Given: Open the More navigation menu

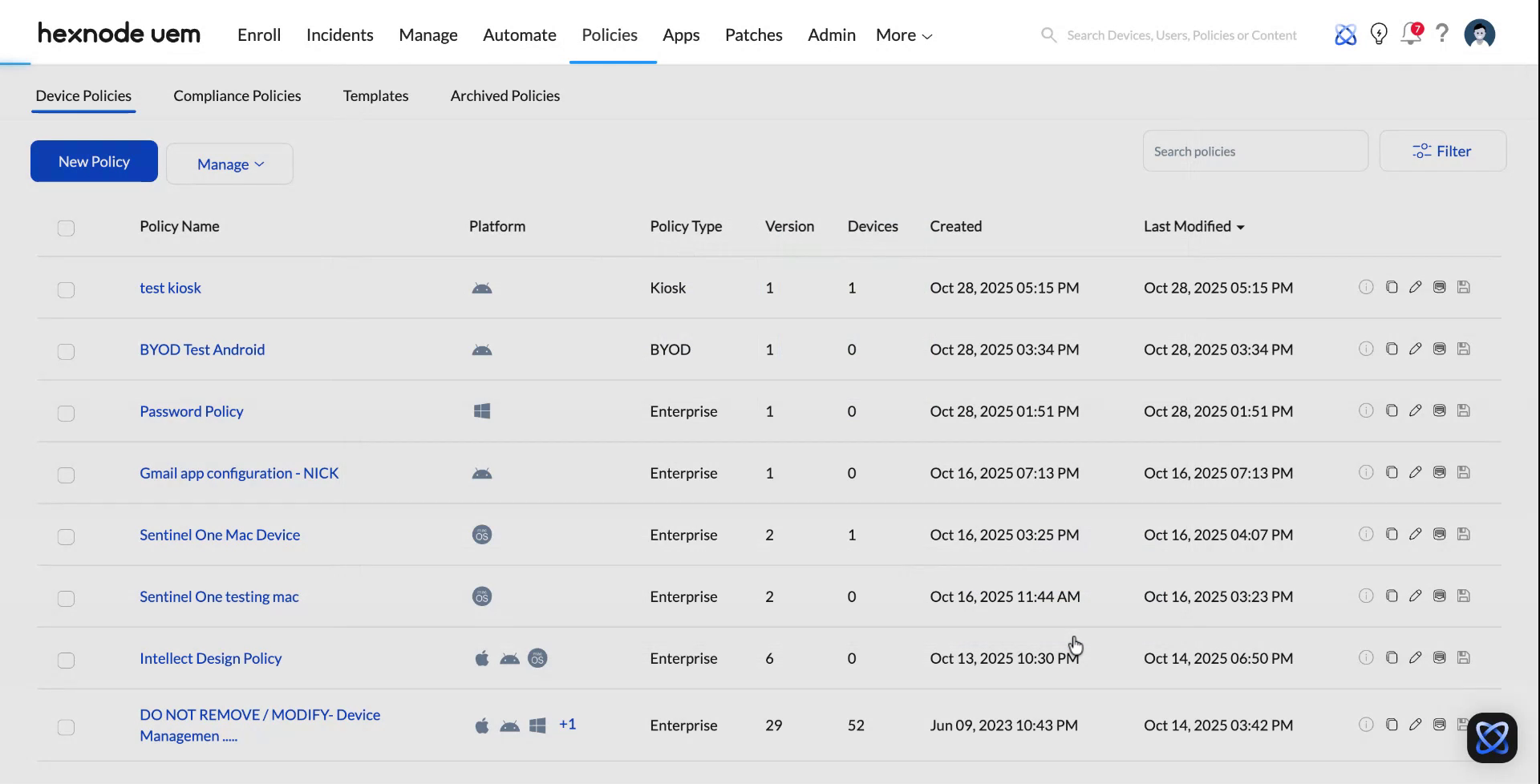Looking at the screenshot, I should [902, 34].
